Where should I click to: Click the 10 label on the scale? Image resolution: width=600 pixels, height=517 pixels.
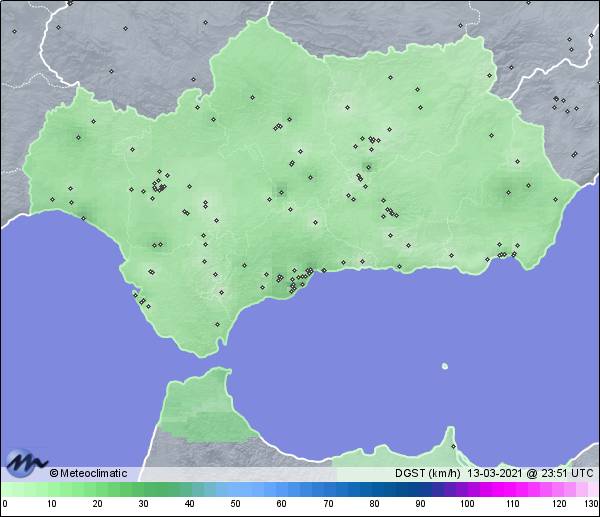[52, 504]
